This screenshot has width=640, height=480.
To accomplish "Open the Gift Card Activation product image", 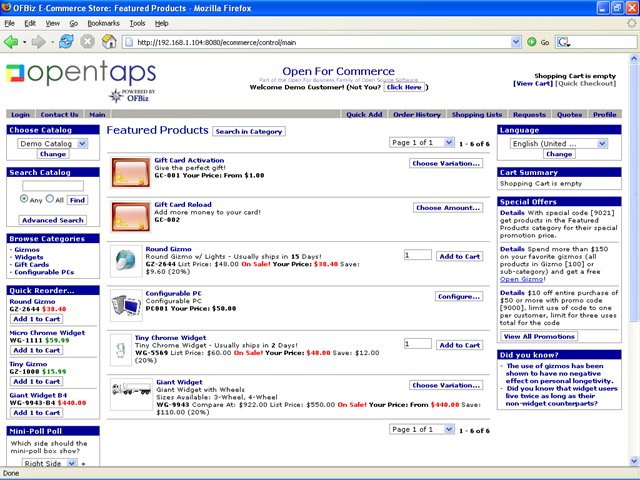I will (127, 171).
